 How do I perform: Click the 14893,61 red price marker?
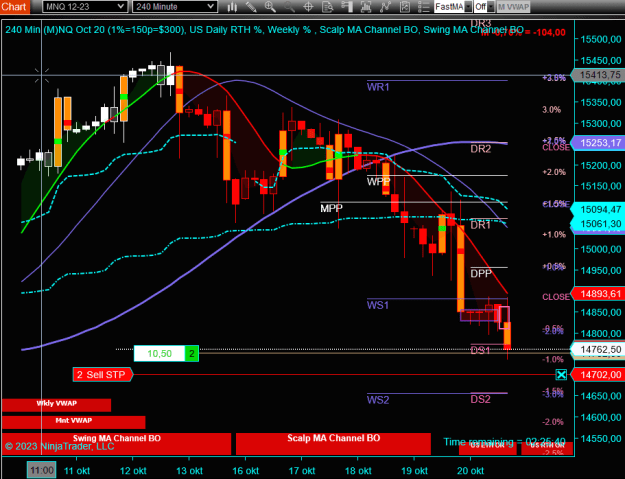(598, 294)
